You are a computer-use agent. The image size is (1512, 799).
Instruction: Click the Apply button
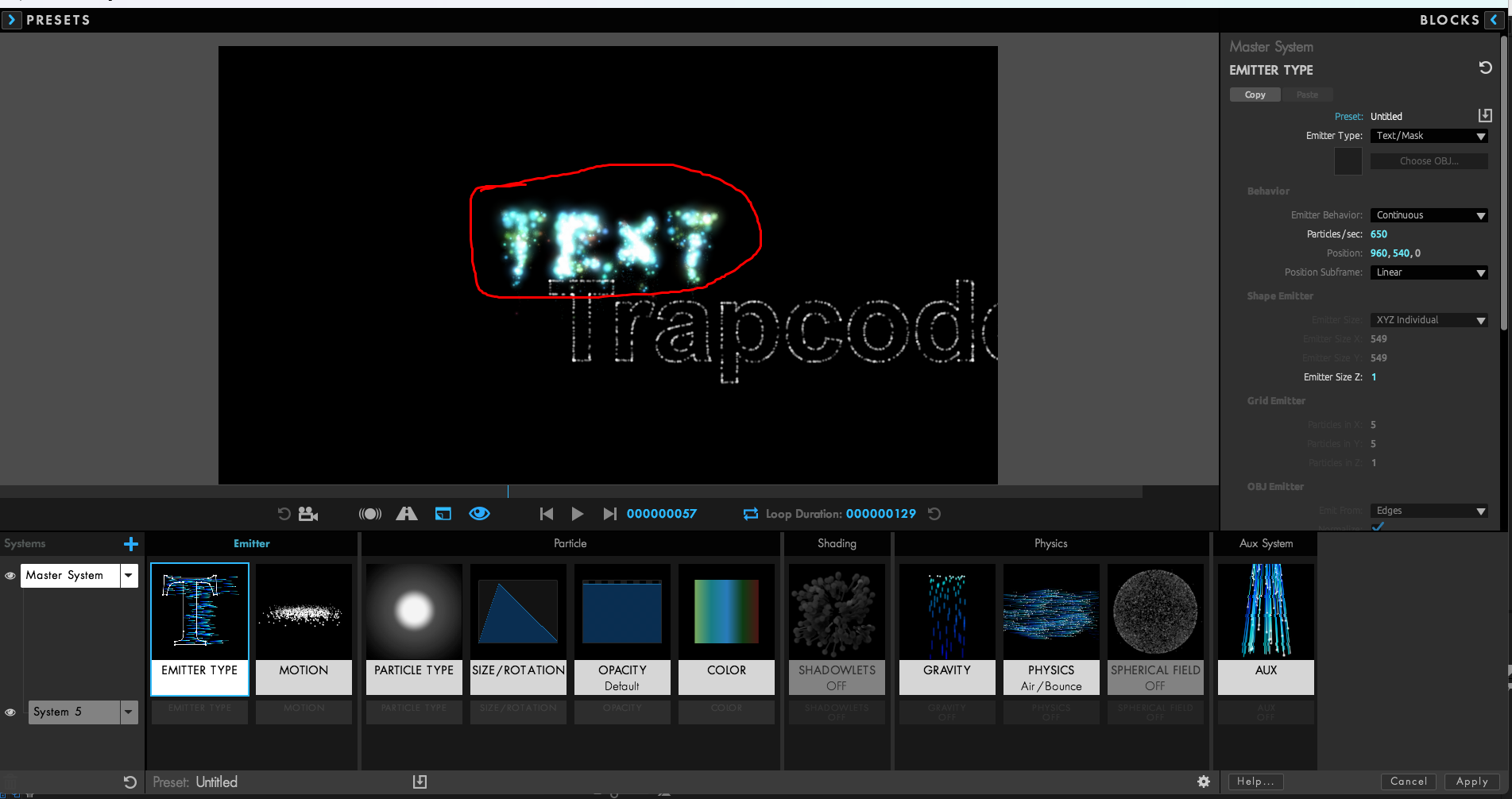point(1472,782)
